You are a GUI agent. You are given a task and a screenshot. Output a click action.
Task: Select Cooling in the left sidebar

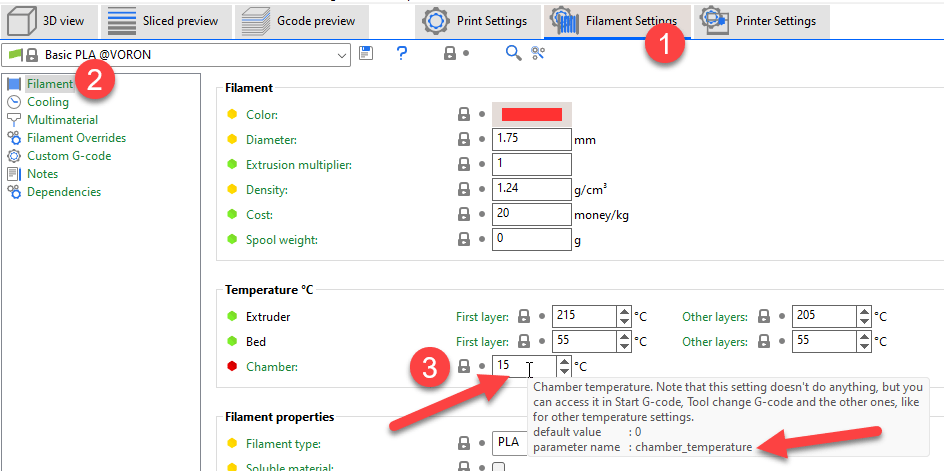pyautogui.click(x=48, y=102)
